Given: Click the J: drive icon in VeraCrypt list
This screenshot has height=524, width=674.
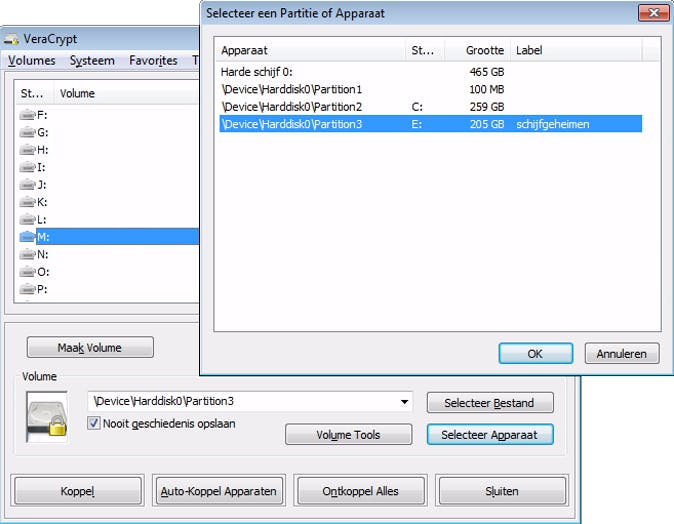Looking at the screenshot, I should coord(27,185).
